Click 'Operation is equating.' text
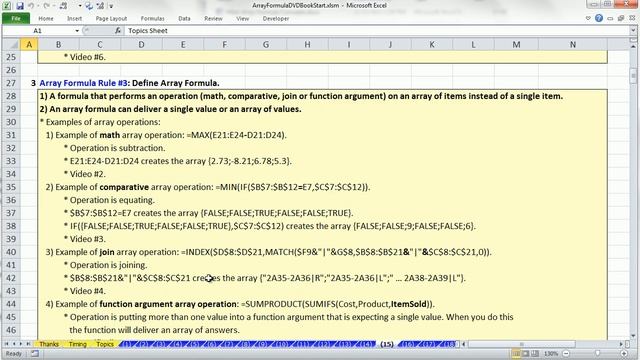640x360 pixels. [x=109, y=200]
